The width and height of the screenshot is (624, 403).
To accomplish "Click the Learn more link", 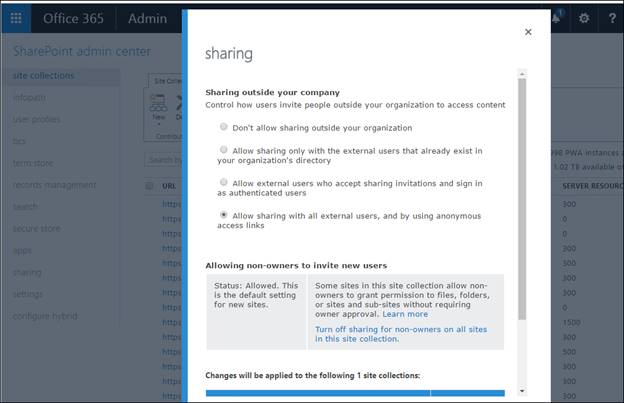I will [405, 314].
